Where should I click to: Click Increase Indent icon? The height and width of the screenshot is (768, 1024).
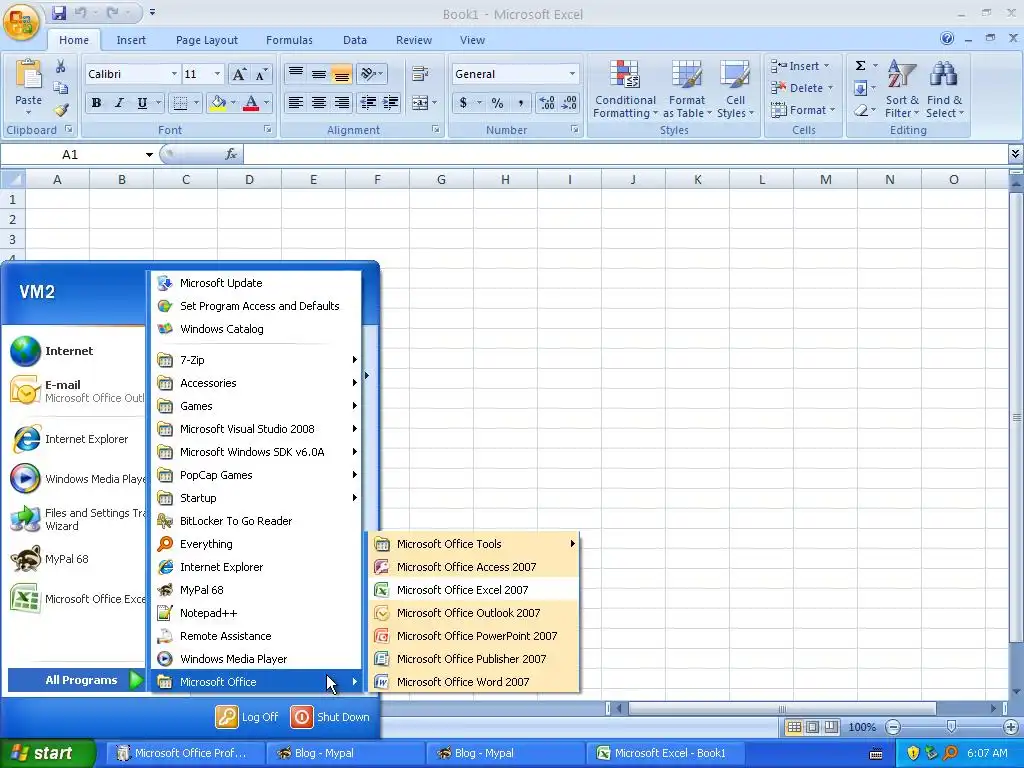point(391,103)
